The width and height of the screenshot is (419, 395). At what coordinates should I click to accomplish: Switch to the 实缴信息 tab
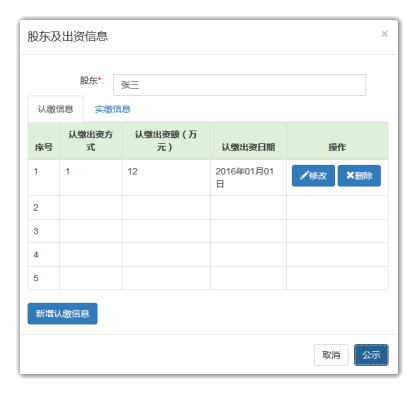pos(113,109)
